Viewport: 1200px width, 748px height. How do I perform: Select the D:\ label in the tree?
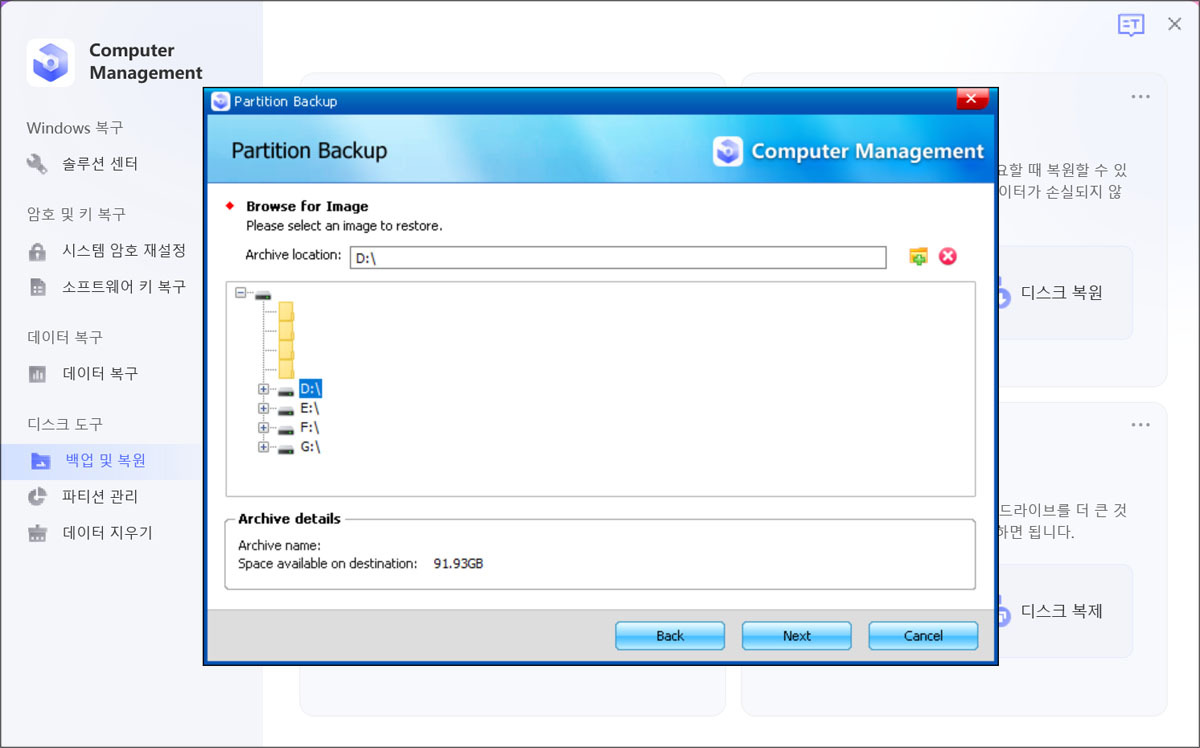coord(310,388)
